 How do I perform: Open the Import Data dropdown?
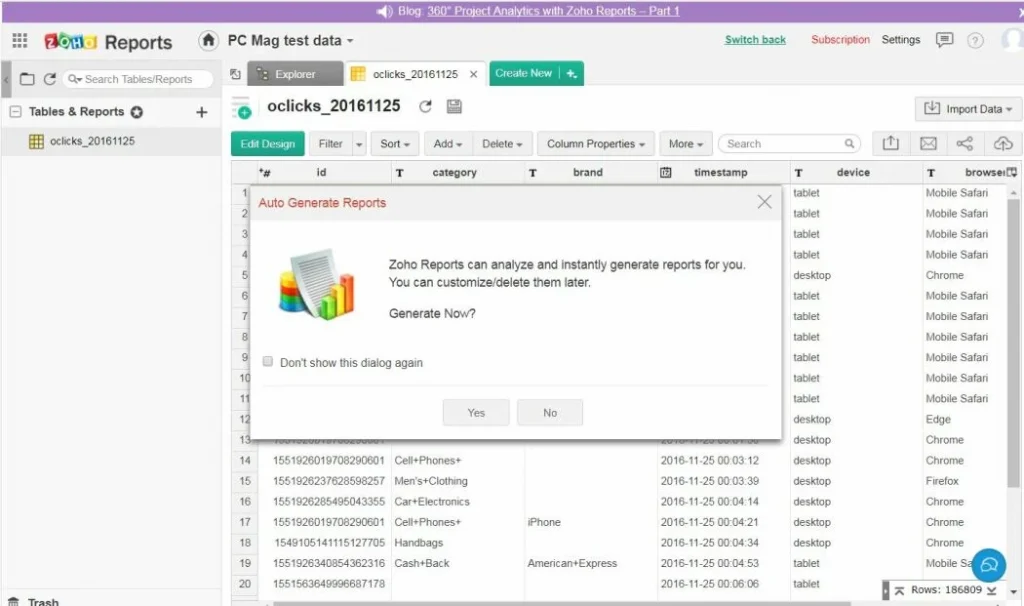click(966, 109)
